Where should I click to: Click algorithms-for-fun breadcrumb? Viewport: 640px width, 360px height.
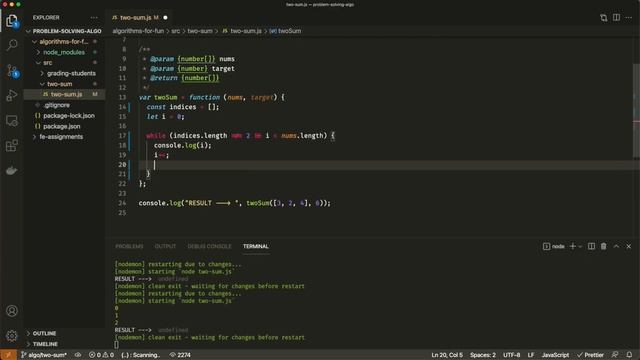coord(138,31)
